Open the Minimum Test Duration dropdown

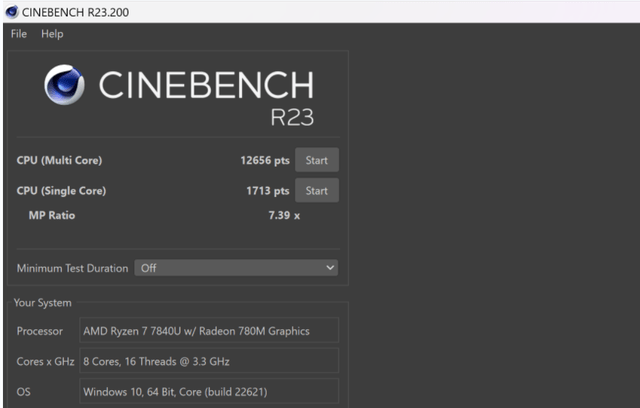(236, 268)
